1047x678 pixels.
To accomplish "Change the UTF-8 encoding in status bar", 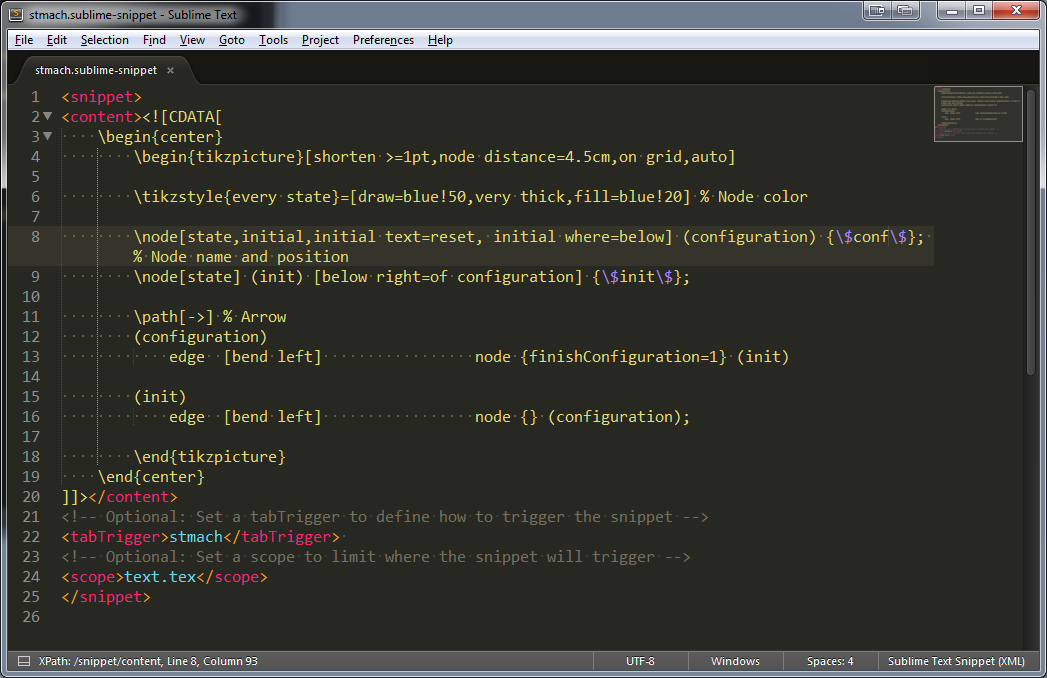I will pyautogui.click(x=640, y=661).
